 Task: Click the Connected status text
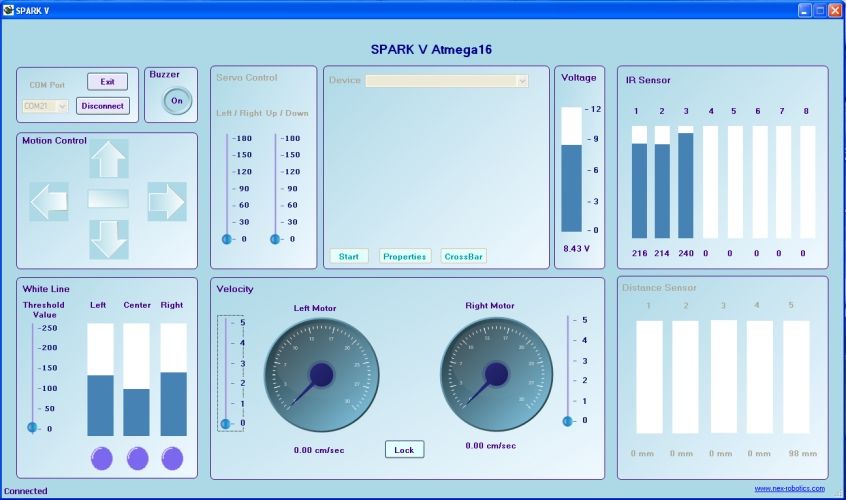(x=26, y=491)
